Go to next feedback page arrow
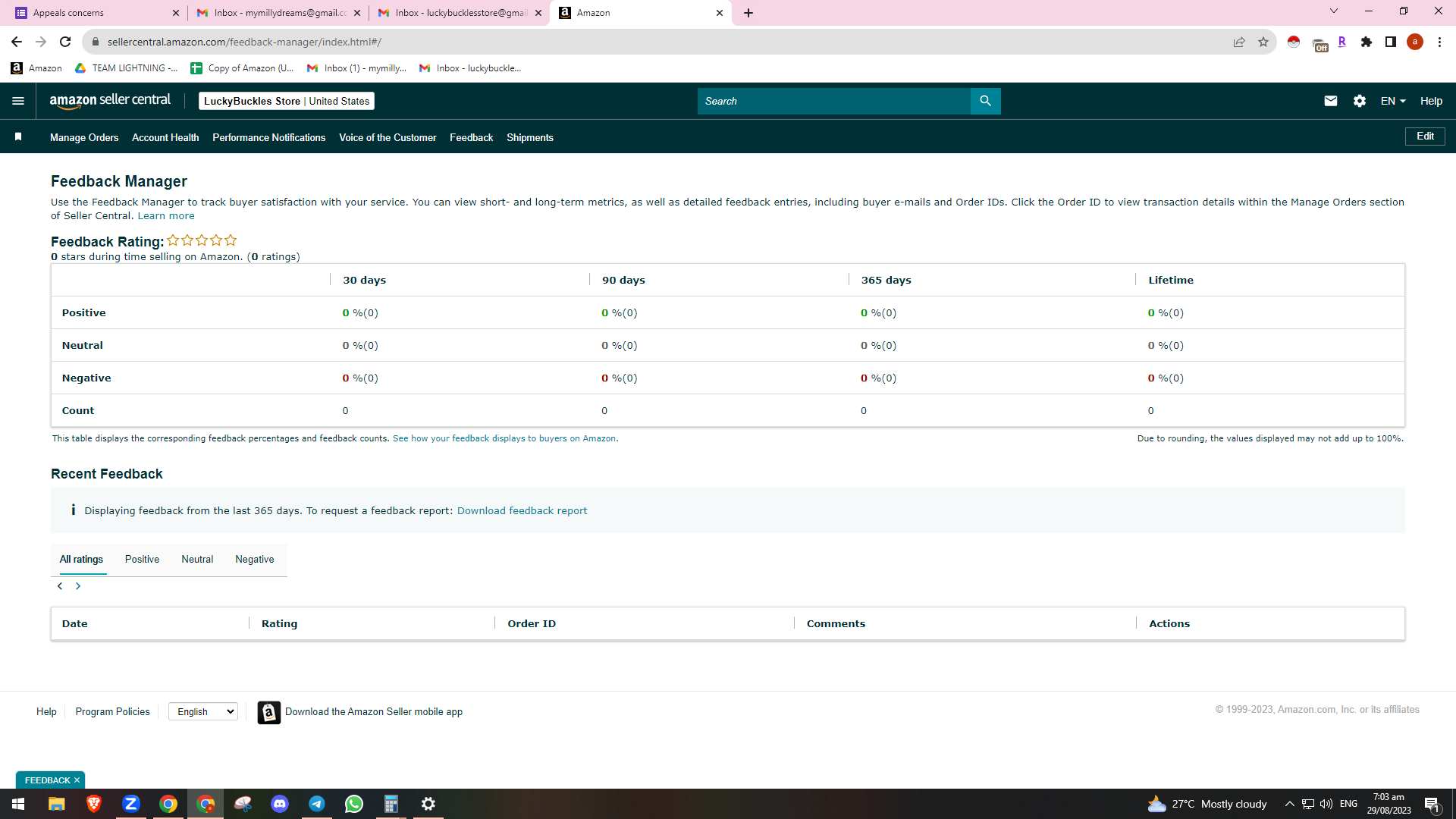This screenshot has height=819, width=1456. (78, 586)
